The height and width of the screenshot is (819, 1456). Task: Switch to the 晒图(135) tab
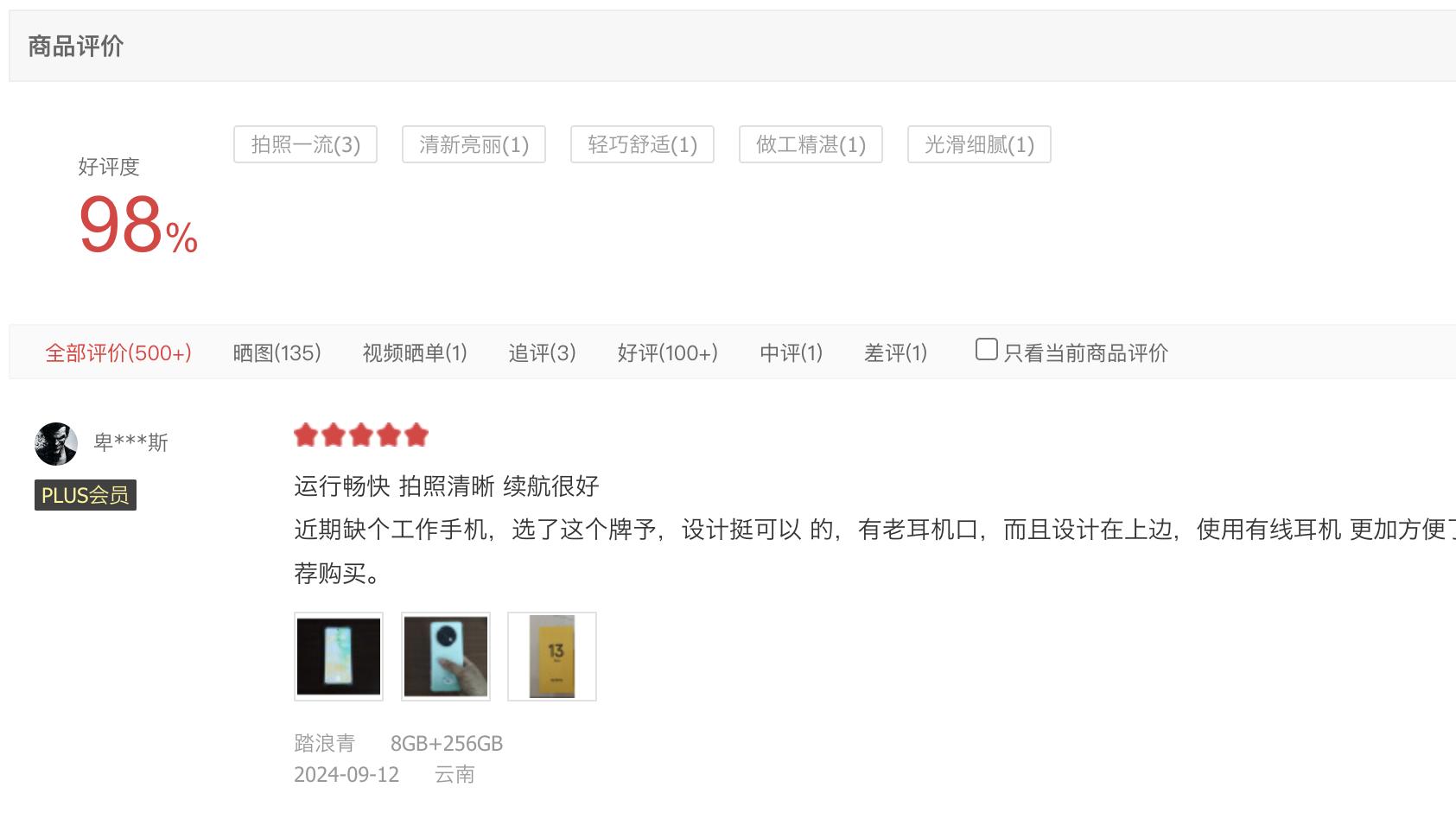coord(277,352)
